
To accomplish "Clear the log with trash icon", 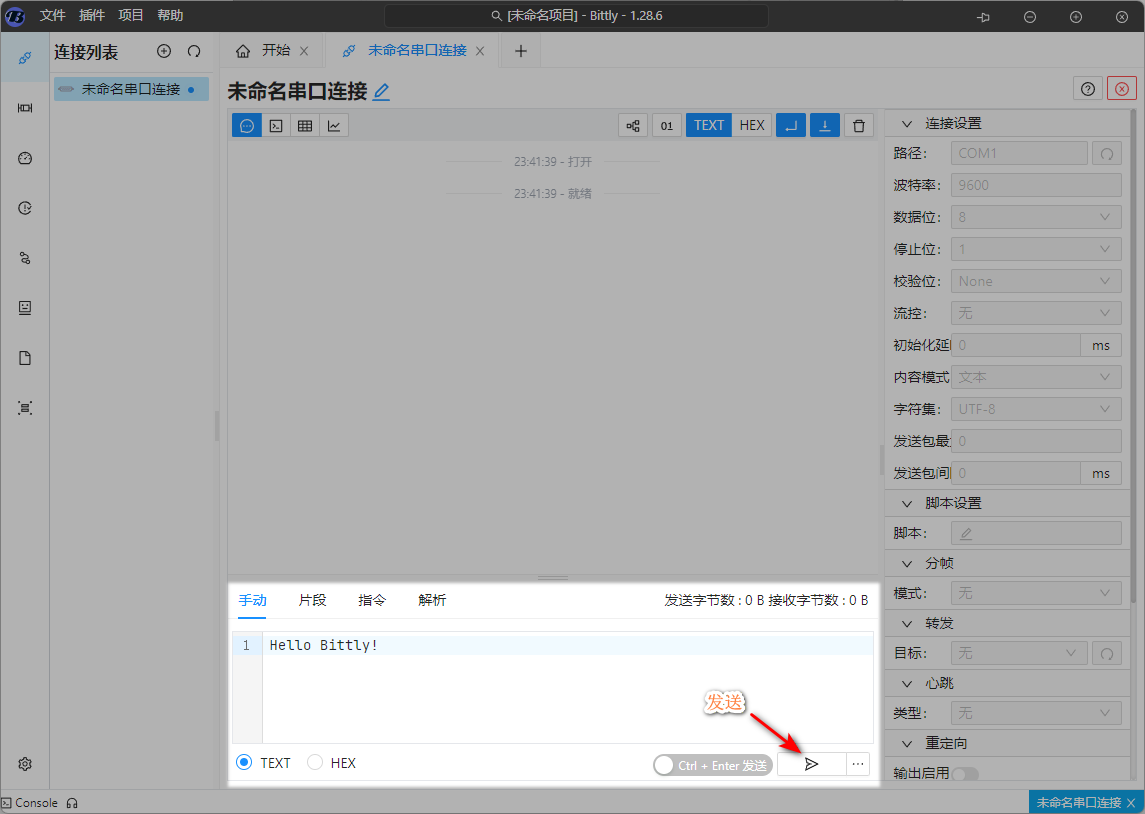I will tap(858, 125).
